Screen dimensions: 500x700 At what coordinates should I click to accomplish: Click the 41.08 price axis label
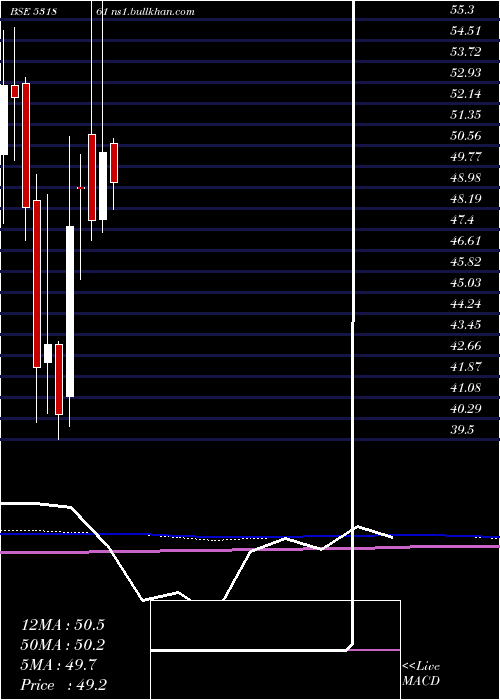click(x=465, y=388)
